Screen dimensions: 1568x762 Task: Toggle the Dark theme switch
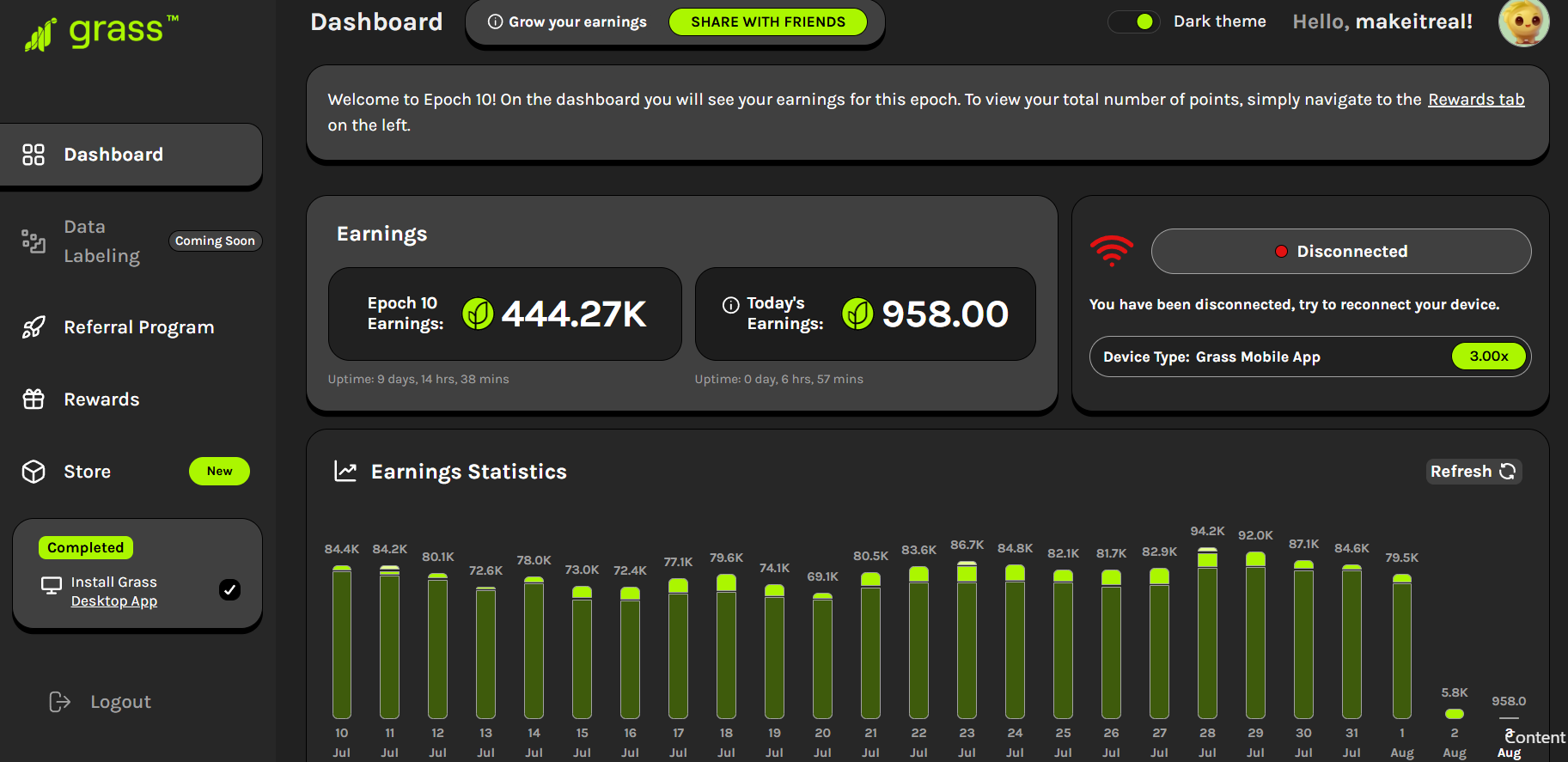pos(1134,21)
